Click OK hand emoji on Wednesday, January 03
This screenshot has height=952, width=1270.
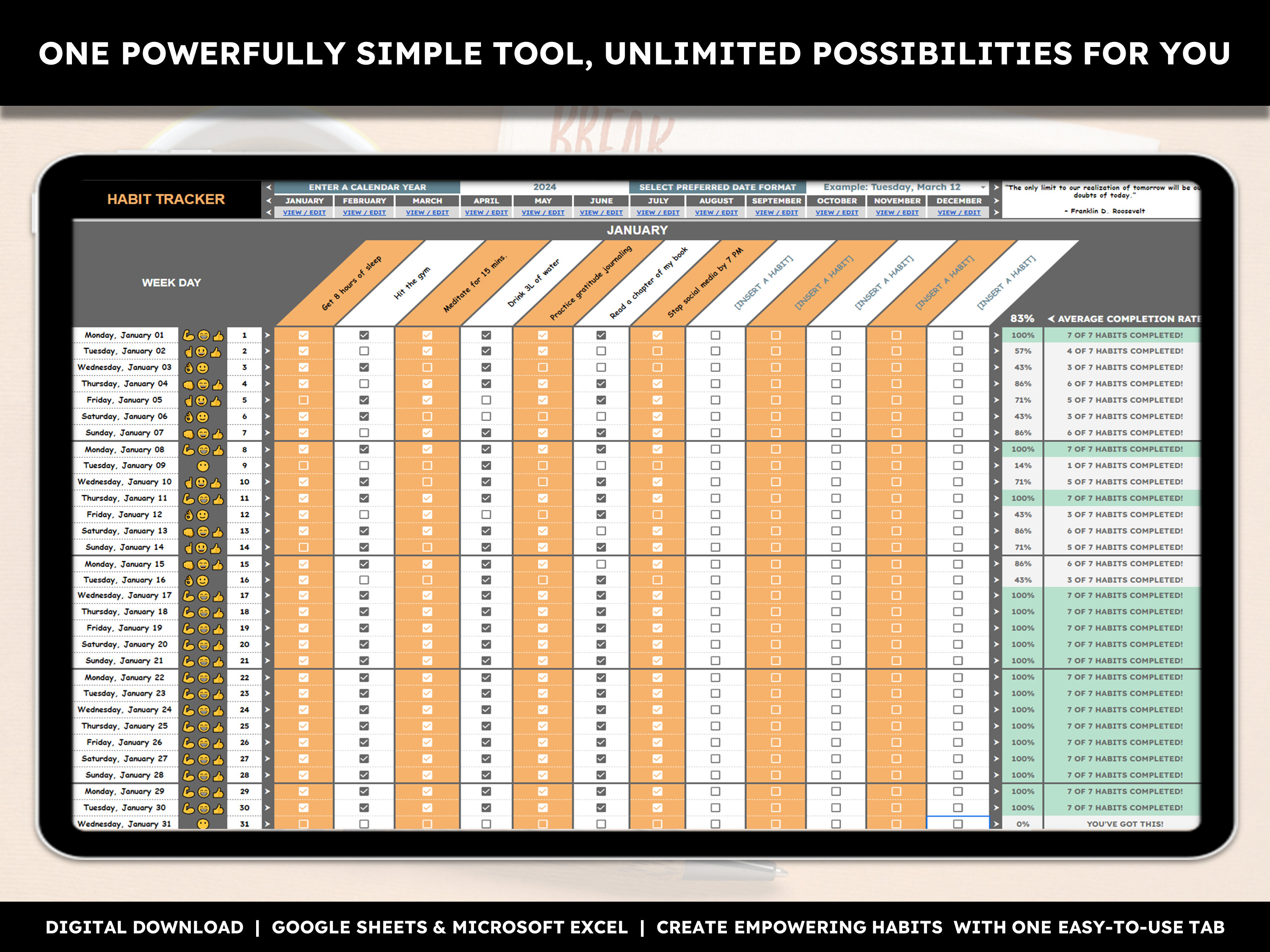click(189, 368)
